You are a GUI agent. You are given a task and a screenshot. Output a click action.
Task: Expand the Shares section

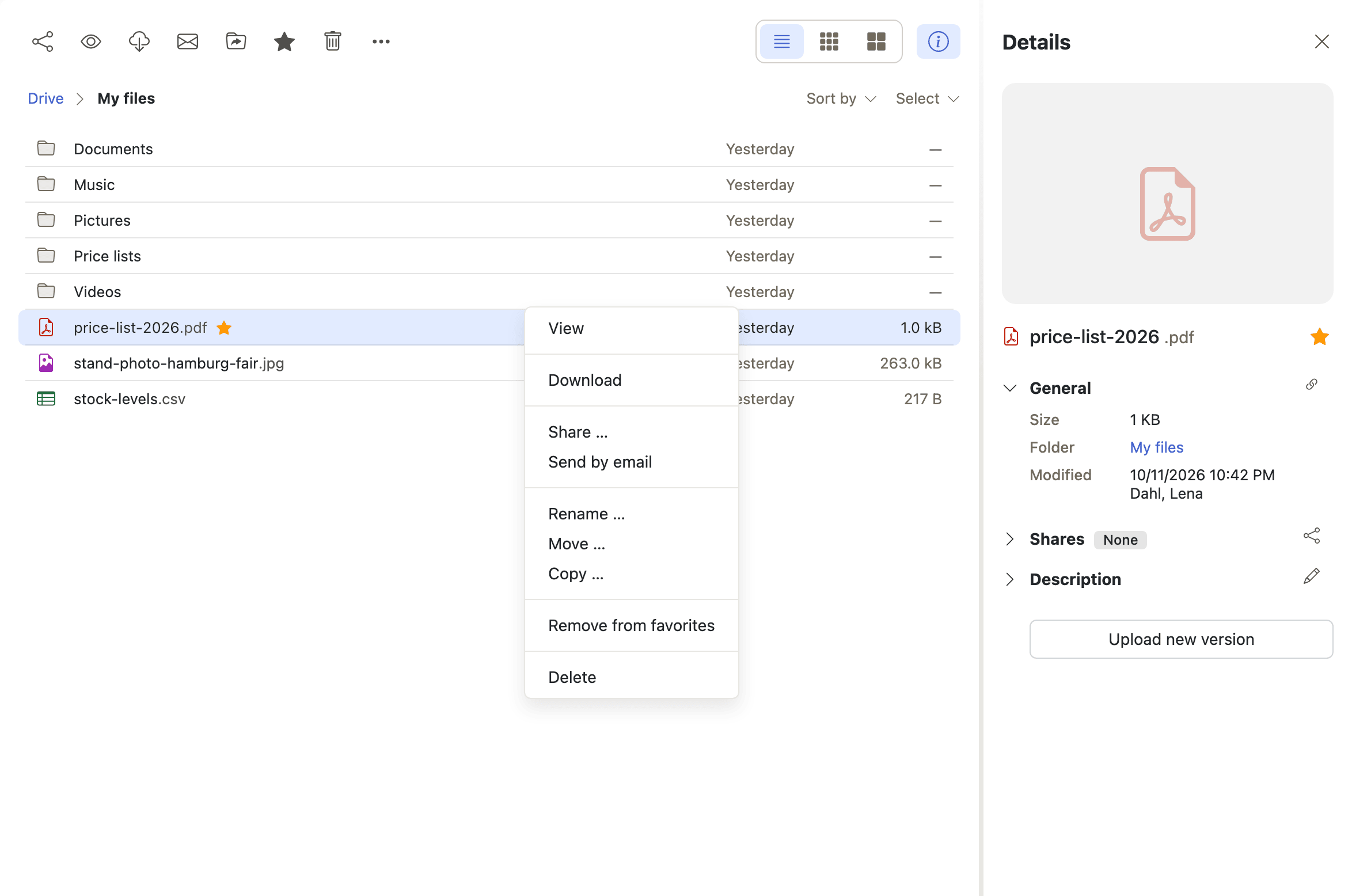(x=1010, y=539)
